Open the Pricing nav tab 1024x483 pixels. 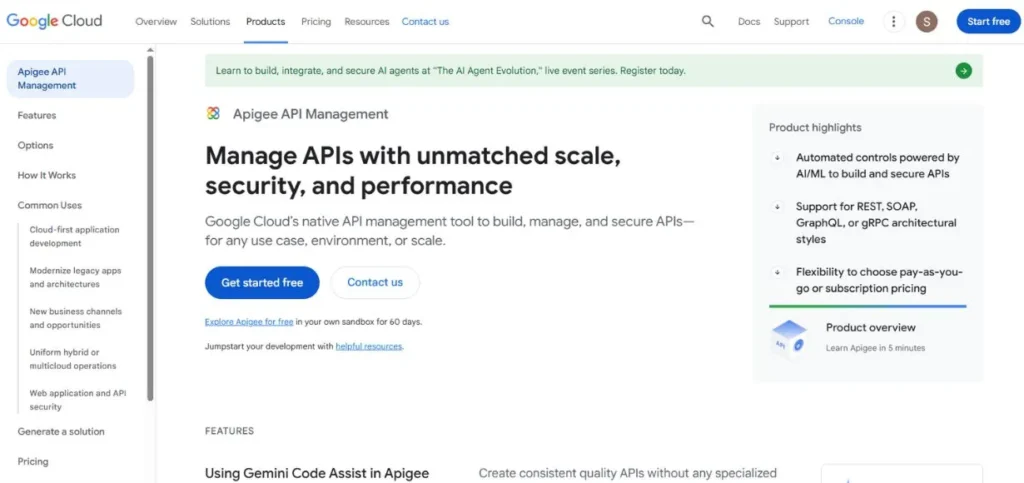(316, 22)
